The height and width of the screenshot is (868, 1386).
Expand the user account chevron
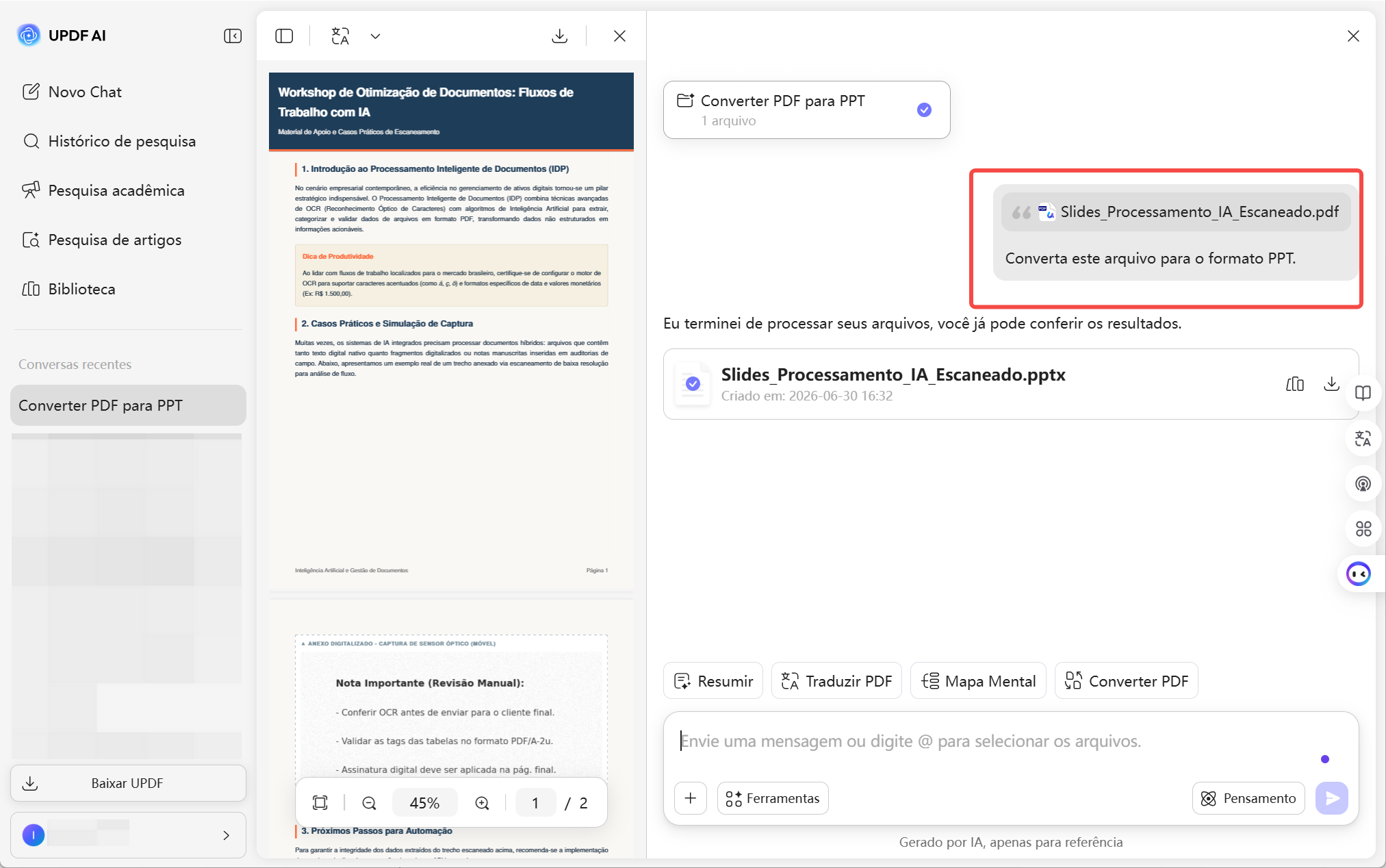(226, 835)
